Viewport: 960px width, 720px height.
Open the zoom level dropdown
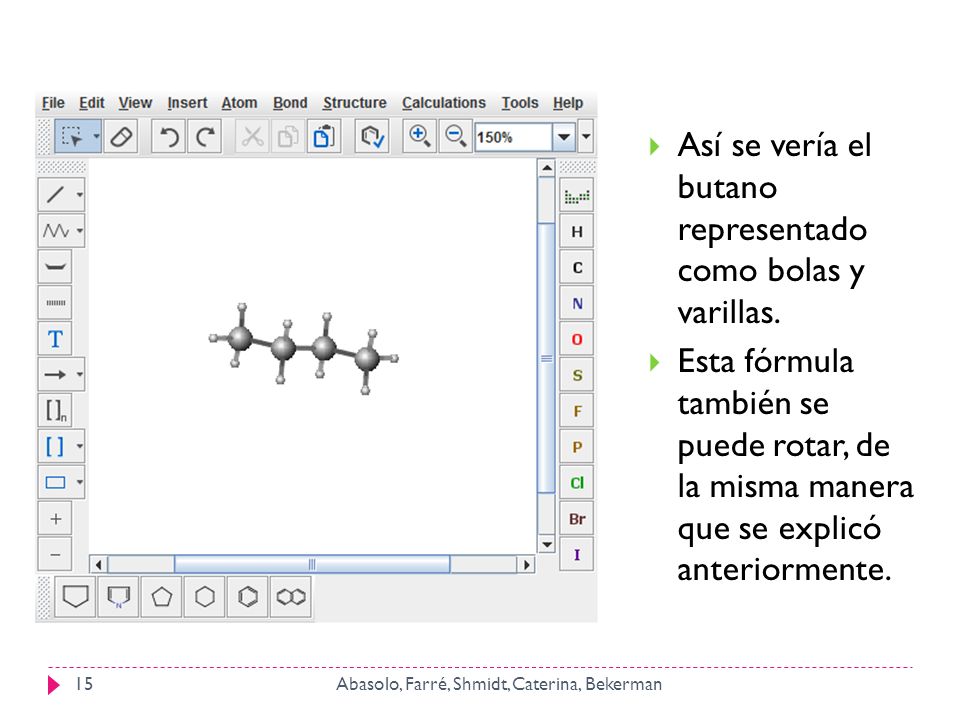tap(564, 137)
